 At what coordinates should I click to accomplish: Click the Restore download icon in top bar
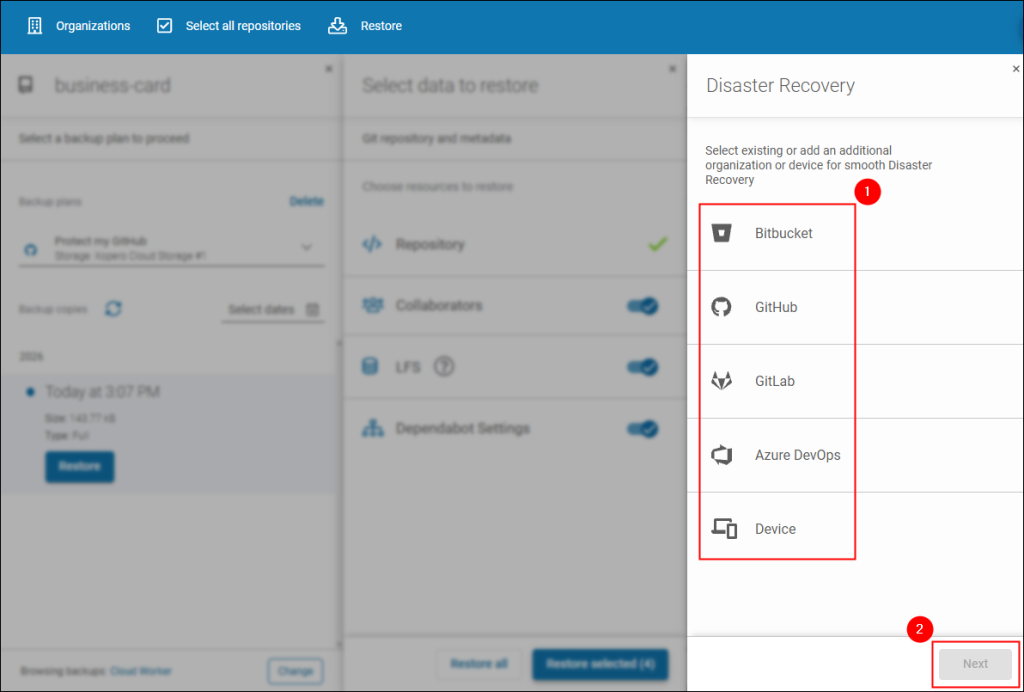coord(338,26)
